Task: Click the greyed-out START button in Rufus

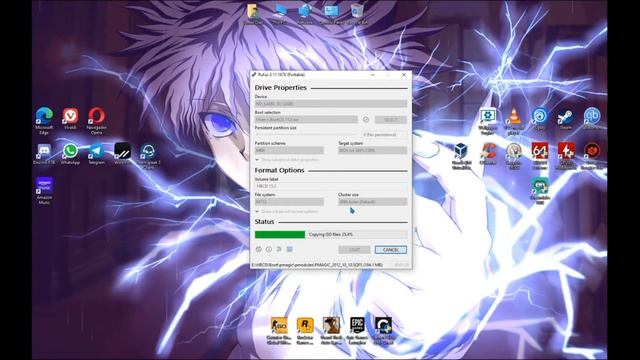Action: click(354, 249)
